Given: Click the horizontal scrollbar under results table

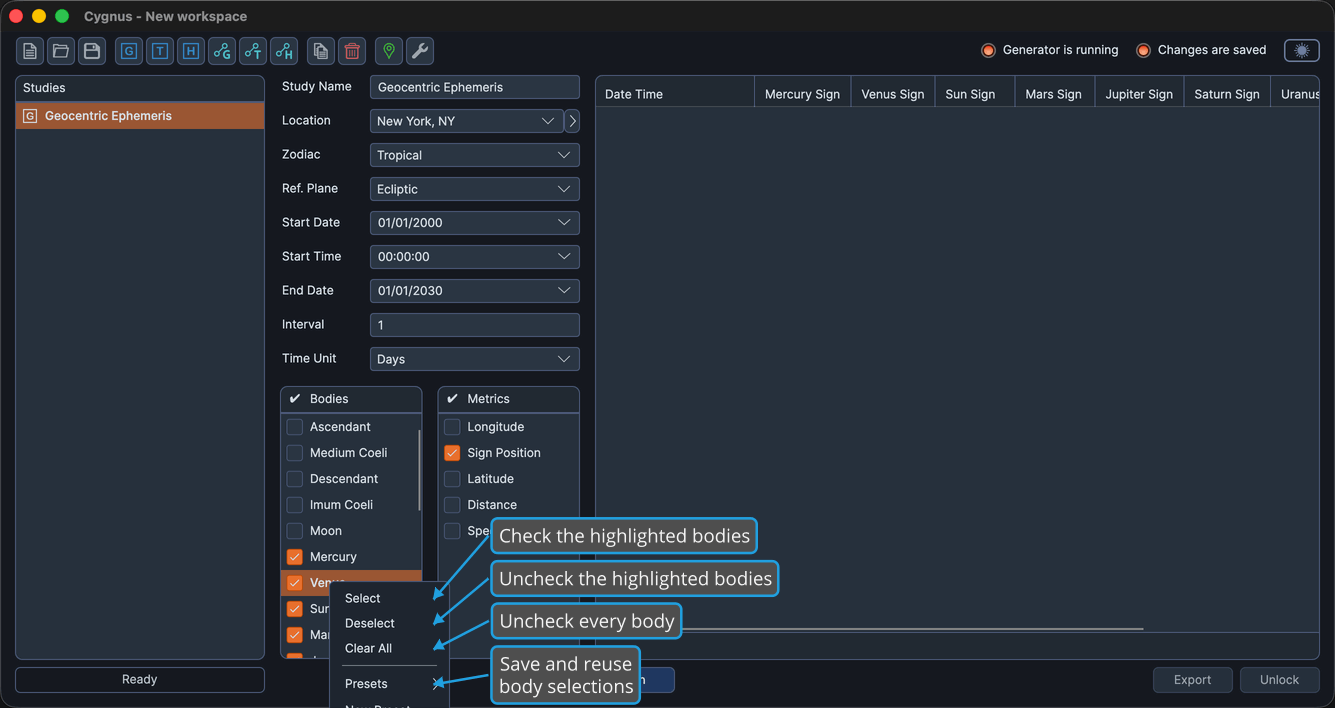Looking at the screenshot, I should (x=910, y=629).
